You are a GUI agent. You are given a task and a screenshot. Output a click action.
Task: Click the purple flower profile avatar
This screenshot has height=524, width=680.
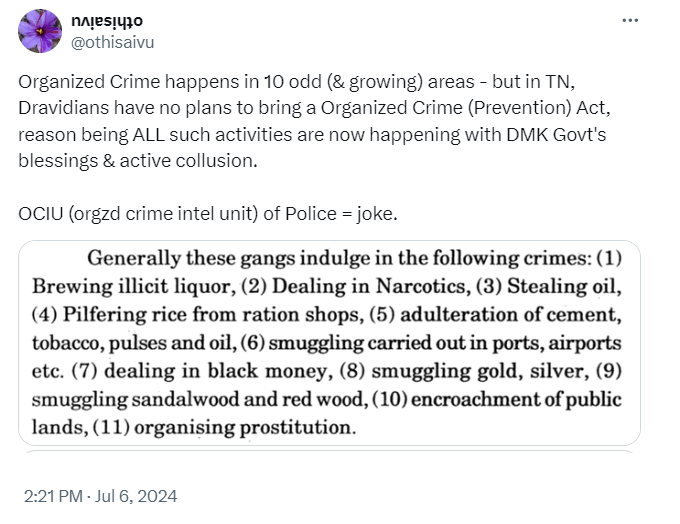[40, 31]
